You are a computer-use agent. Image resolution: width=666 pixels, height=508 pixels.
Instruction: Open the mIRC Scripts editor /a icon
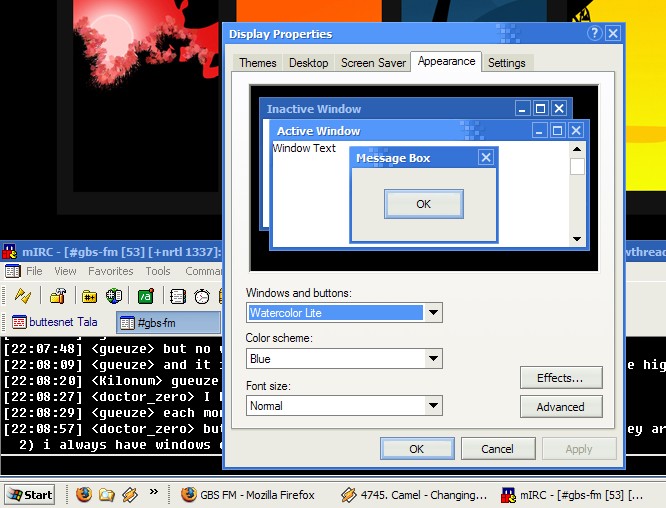146,296
